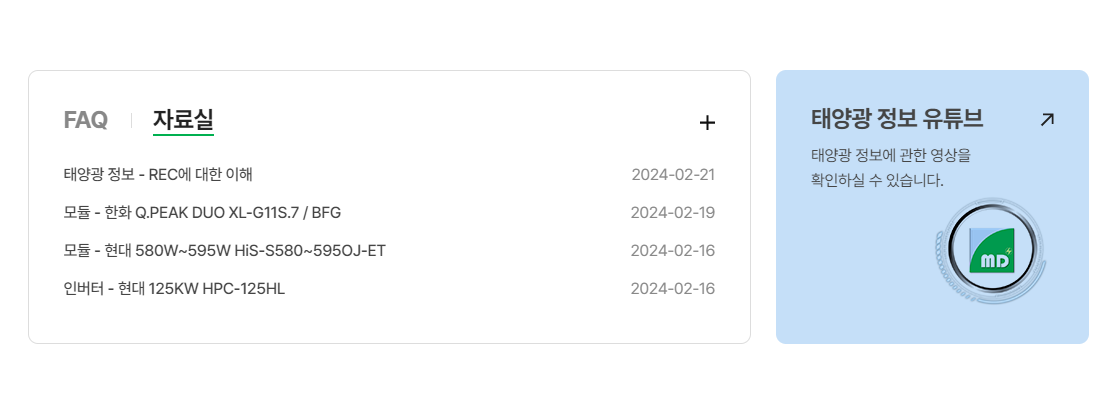Click the date 2024-02-21

pyautogui.click(x=673, y=175)
